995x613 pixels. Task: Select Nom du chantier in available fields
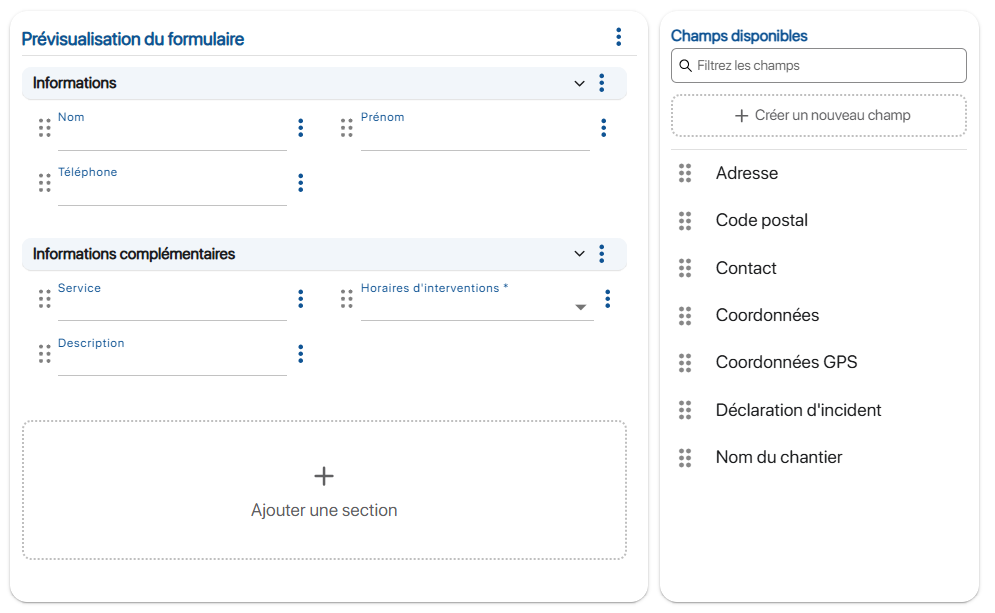[779, 458]
